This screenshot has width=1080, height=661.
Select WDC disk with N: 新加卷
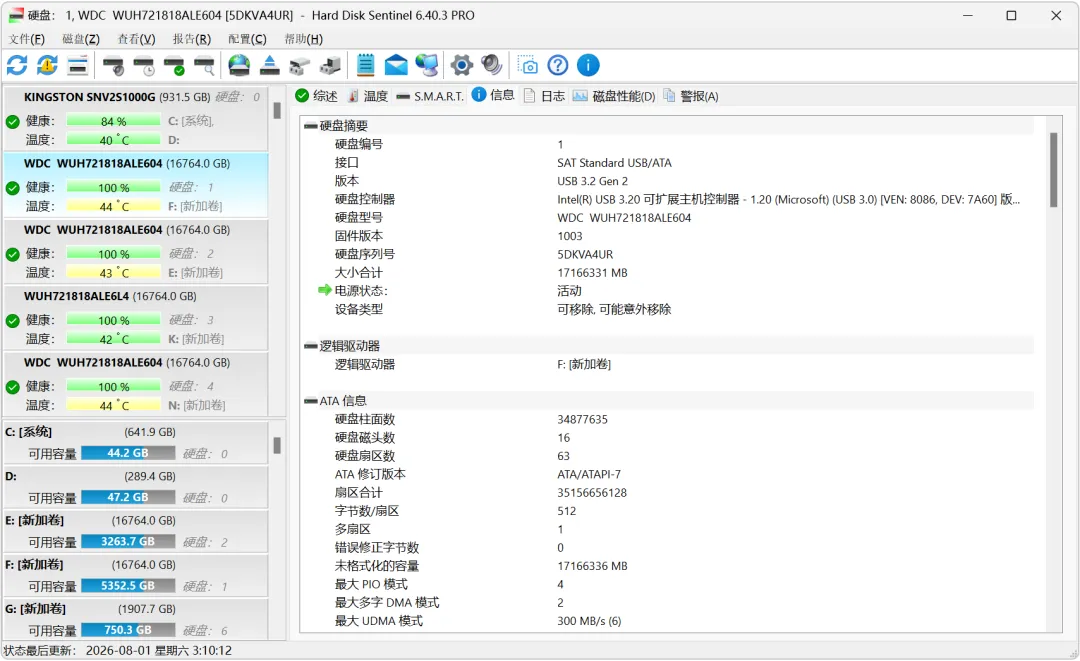coord(136,384)
